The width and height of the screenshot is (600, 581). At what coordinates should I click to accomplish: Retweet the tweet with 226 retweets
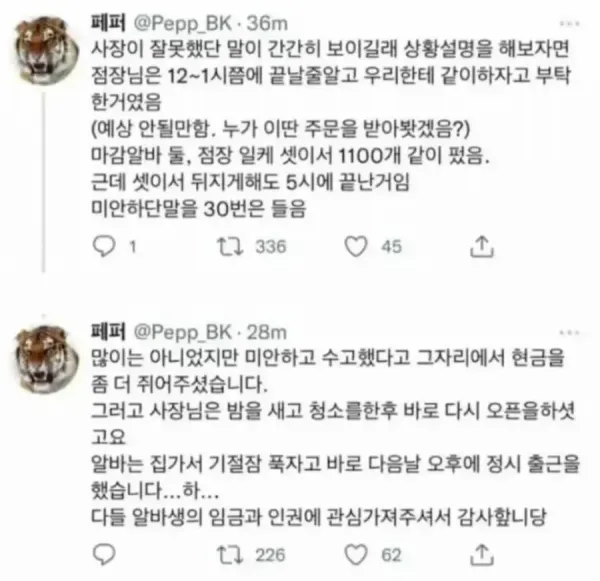(x=230, y=555)
